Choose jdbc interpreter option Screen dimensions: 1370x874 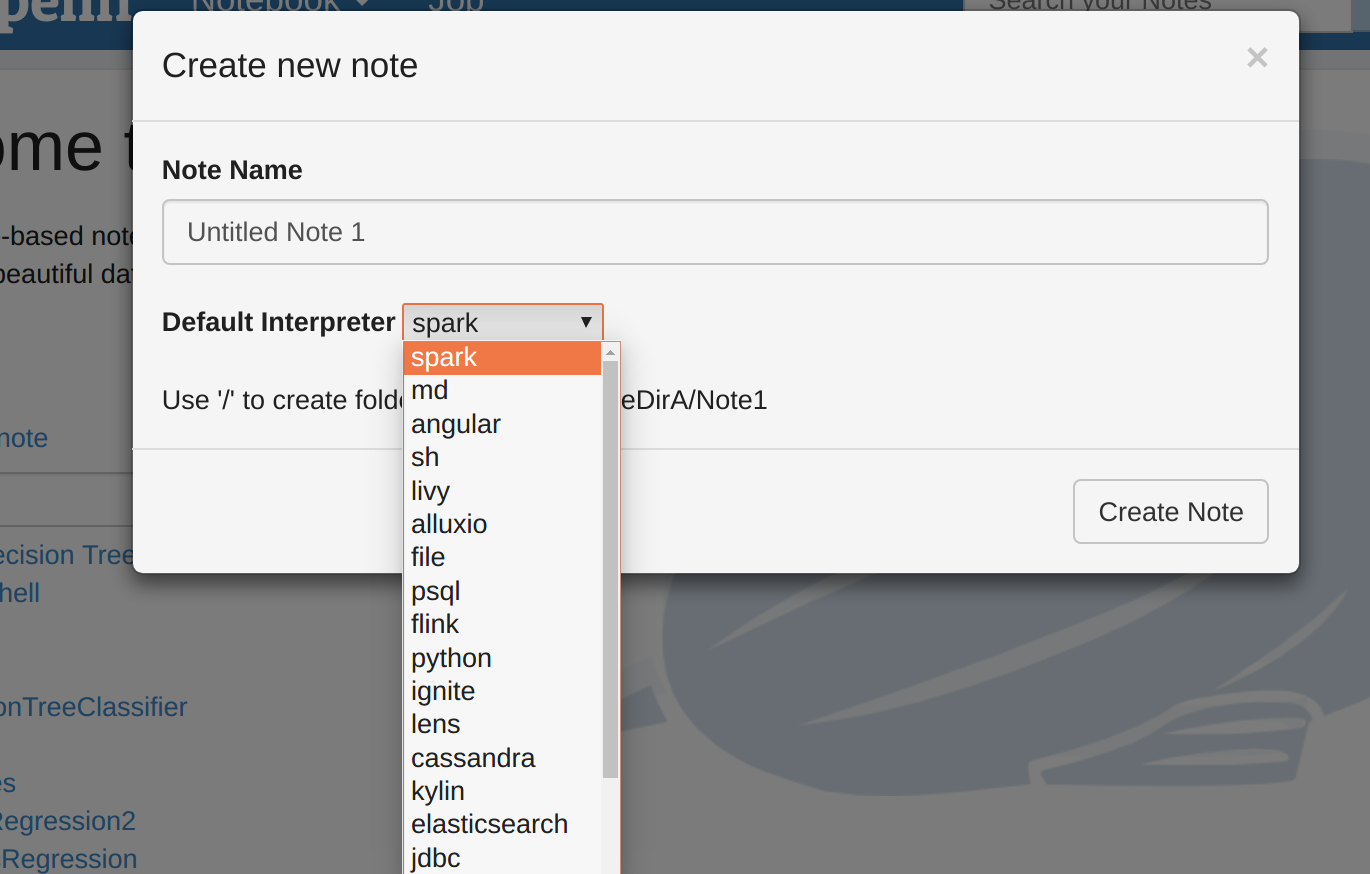(x=503, y=857)
